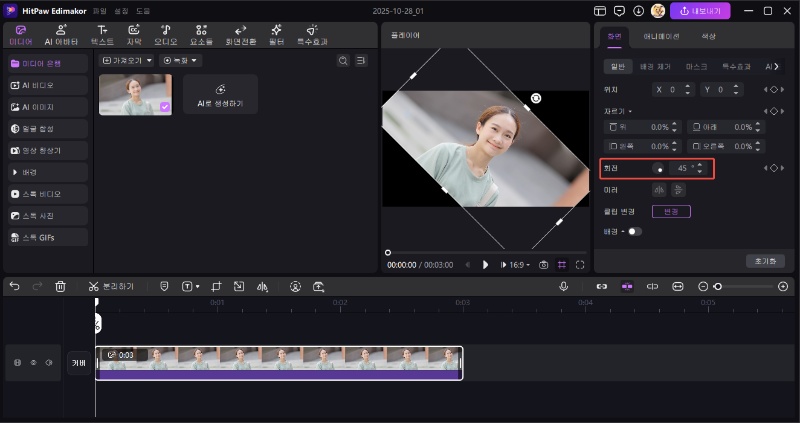Delete the selected clip with trash icon
This screenshot has width=800, height=423.
pyautogui.click(x=60, y=287)
